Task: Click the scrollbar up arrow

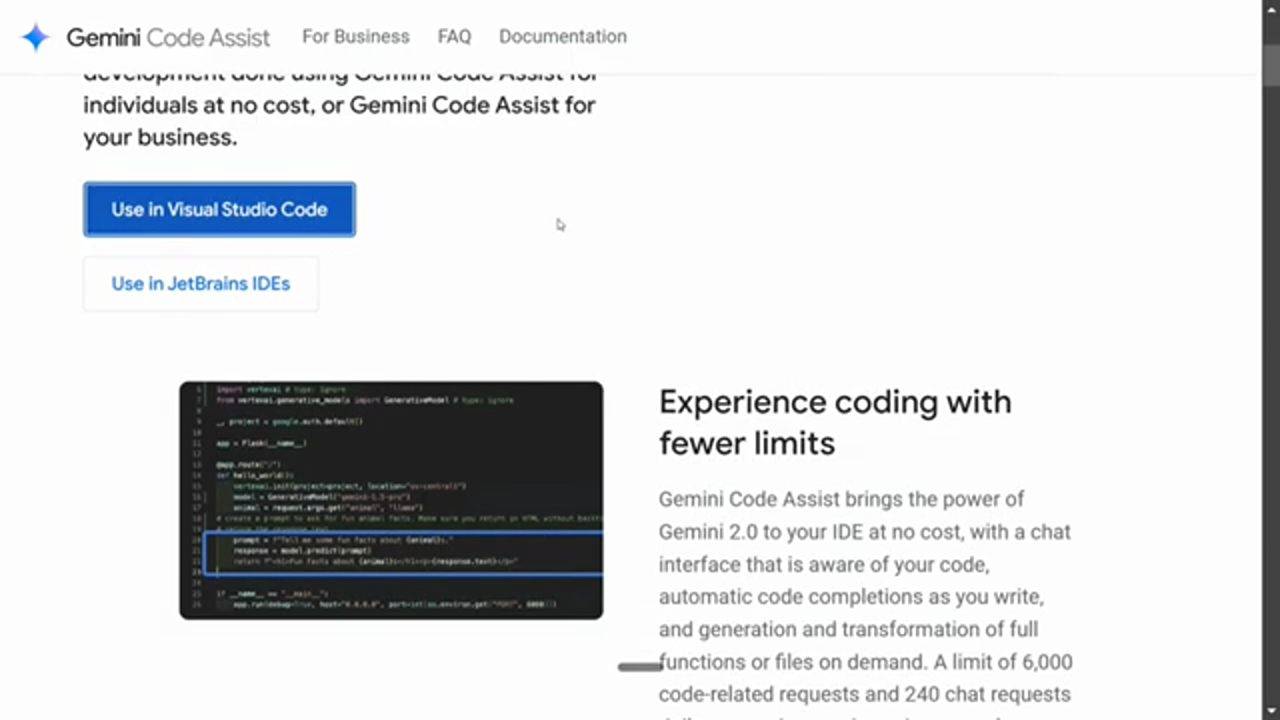Action: click(x=1271, y=10)
